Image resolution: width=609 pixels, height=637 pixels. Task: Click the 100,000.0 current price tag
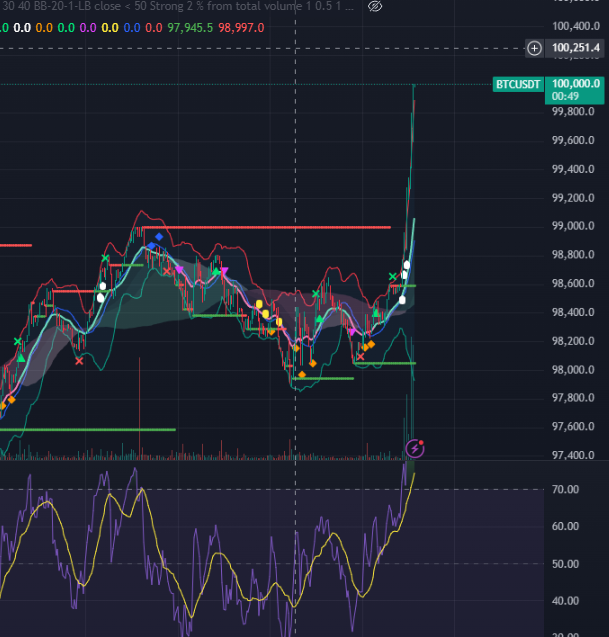(576, 84)
